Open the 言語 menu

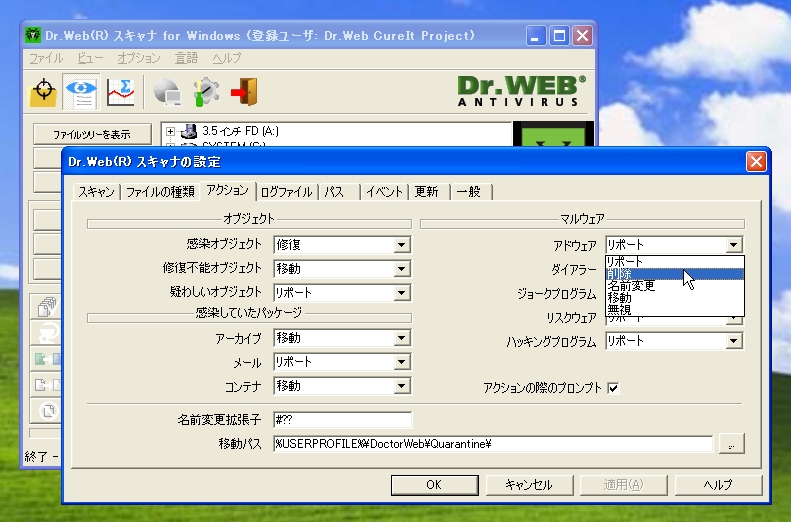point(186,59)
